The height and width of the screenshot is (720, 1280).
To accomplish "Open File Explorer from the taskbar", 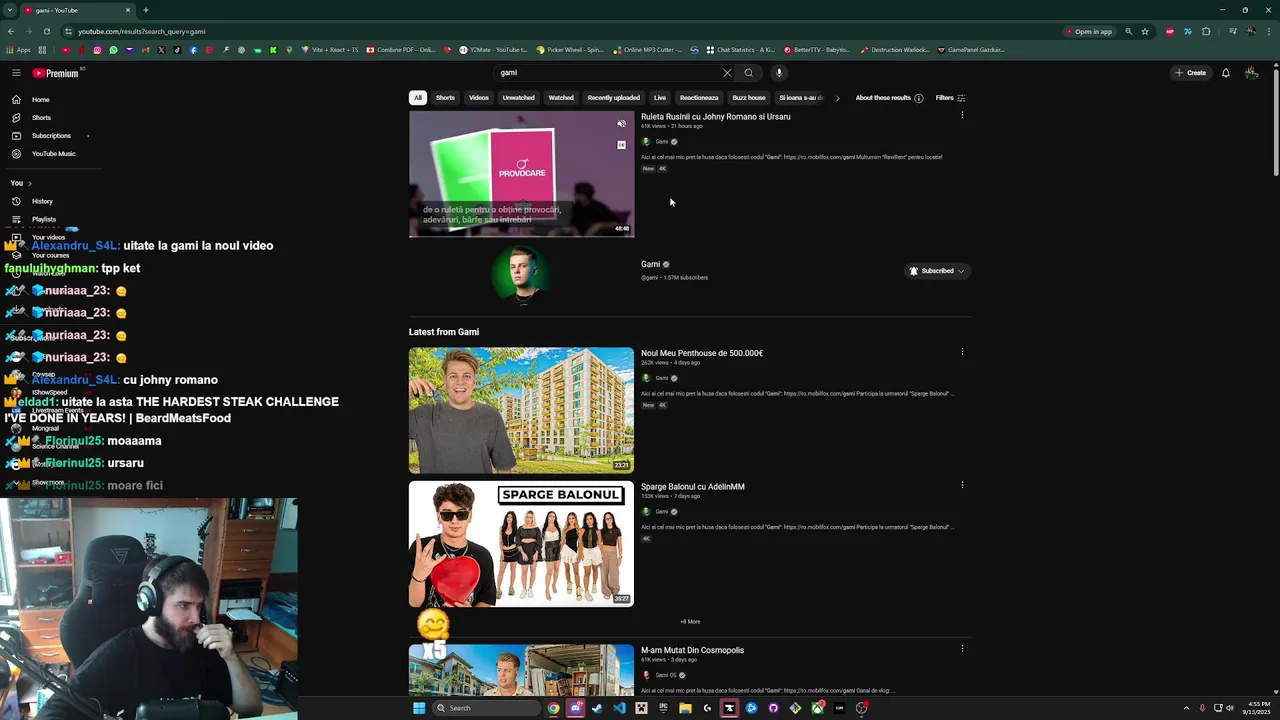I will coord(685,708).
